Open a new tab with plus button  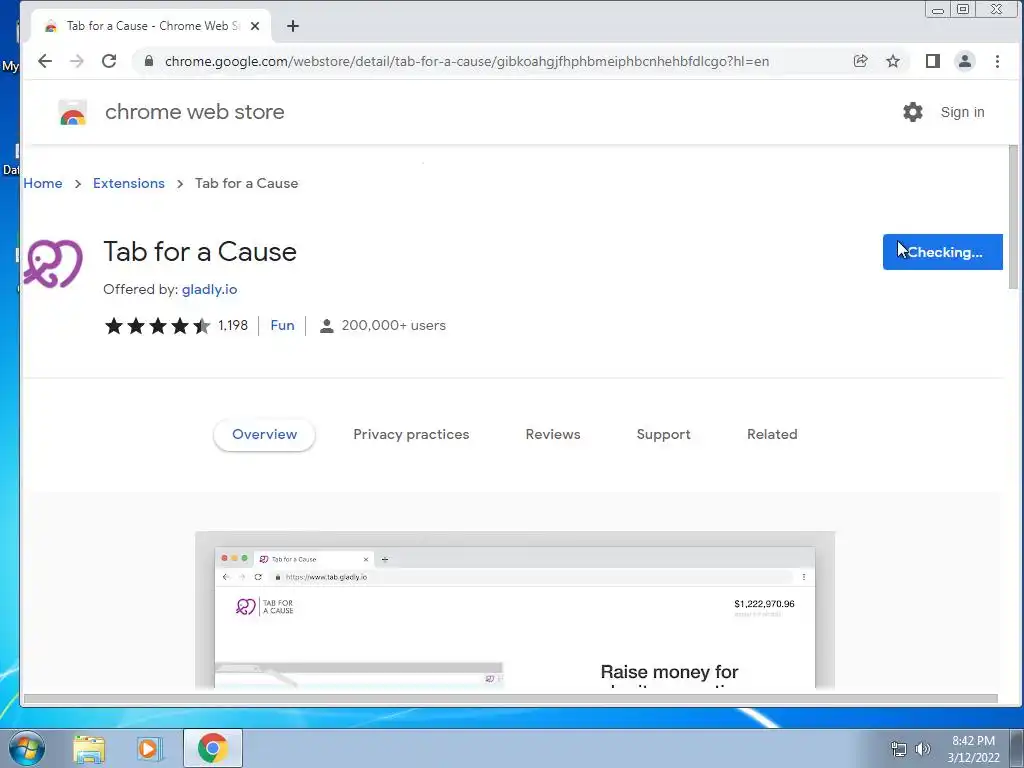pos(293,26)
